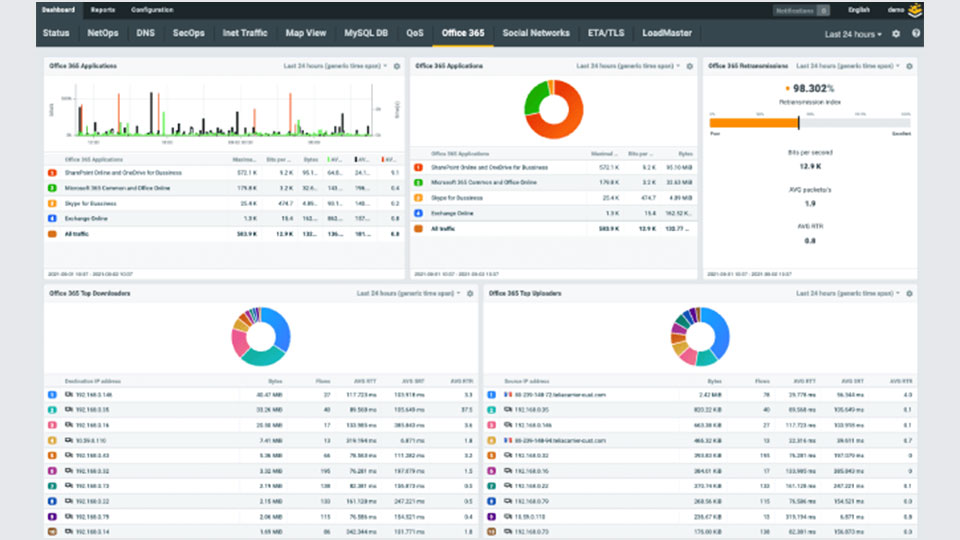Select Microsoft 365 Common row in donut panel
The height and width of the screenshot is (540, 960).
pos(553,182)
